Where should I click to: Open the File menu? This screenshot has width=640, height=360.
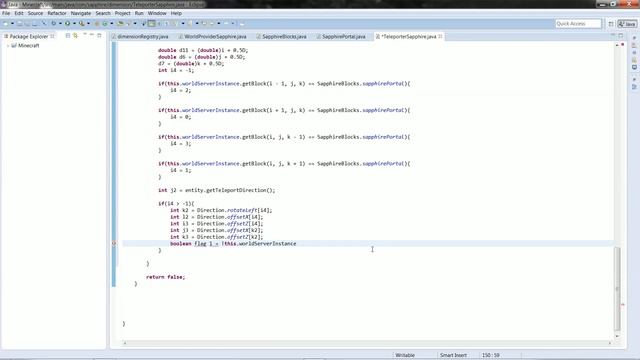click(6, 13)
